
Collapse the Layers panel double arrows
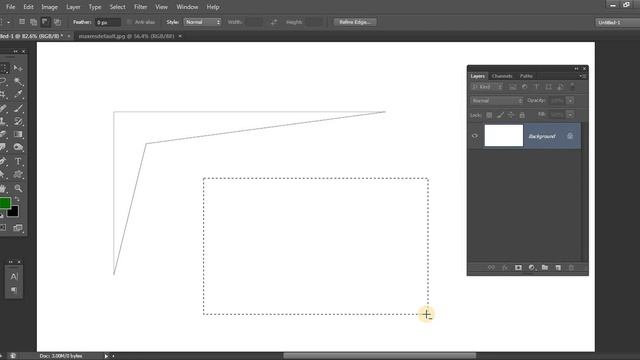[x=576, y=69]
